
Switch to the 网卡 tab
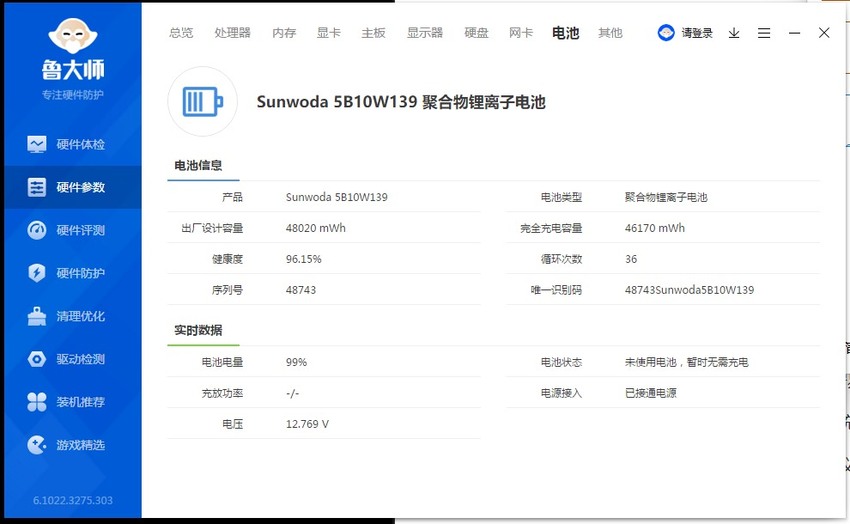(521, 33)
